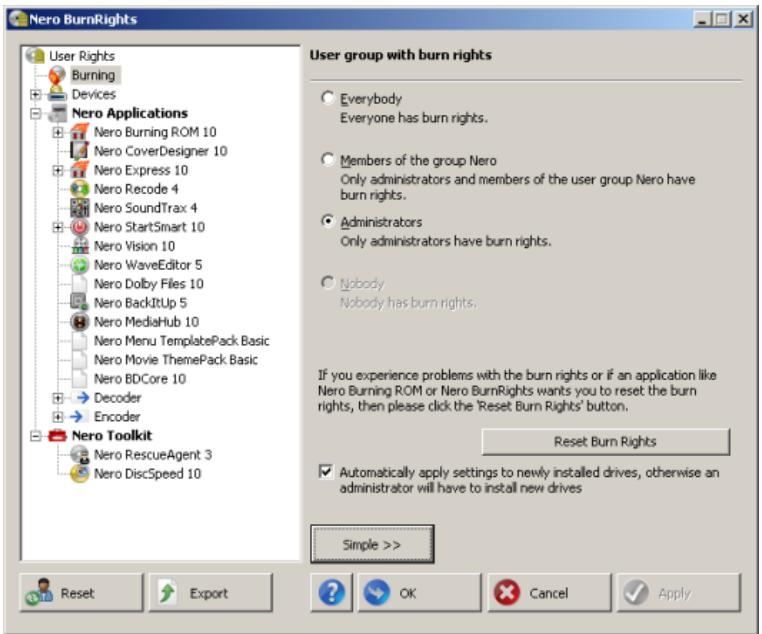
Task: Click the Nero Dolby Files 10 icon
Action: coord(79,283)
